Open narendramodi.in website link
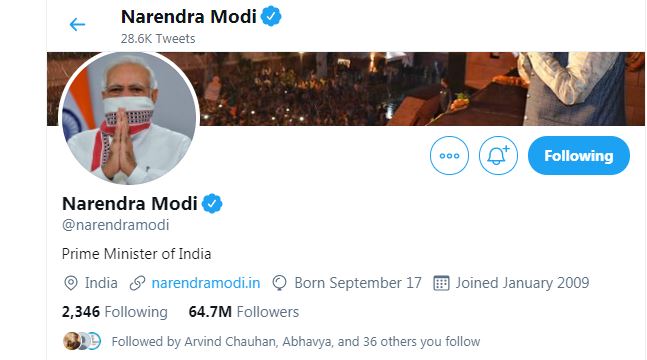The image size is (647, 360). [206, 283]
